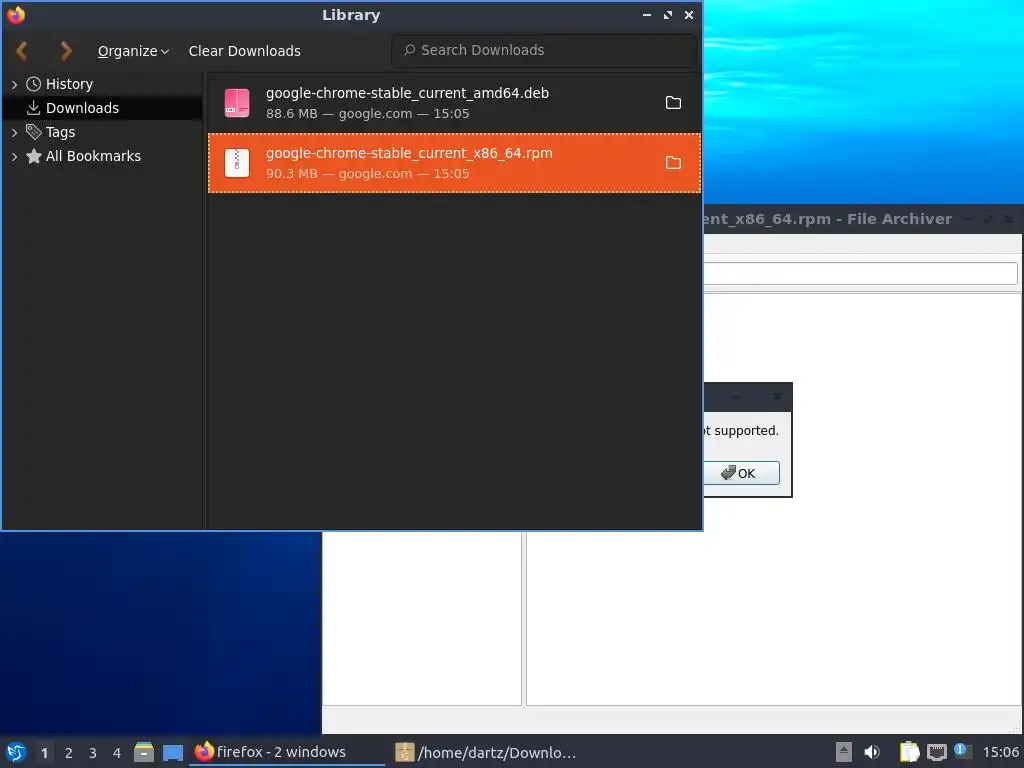The image size is (1024, 768).
Task: Click the pink .deb package file icon
Action: [x=237, y=103]
